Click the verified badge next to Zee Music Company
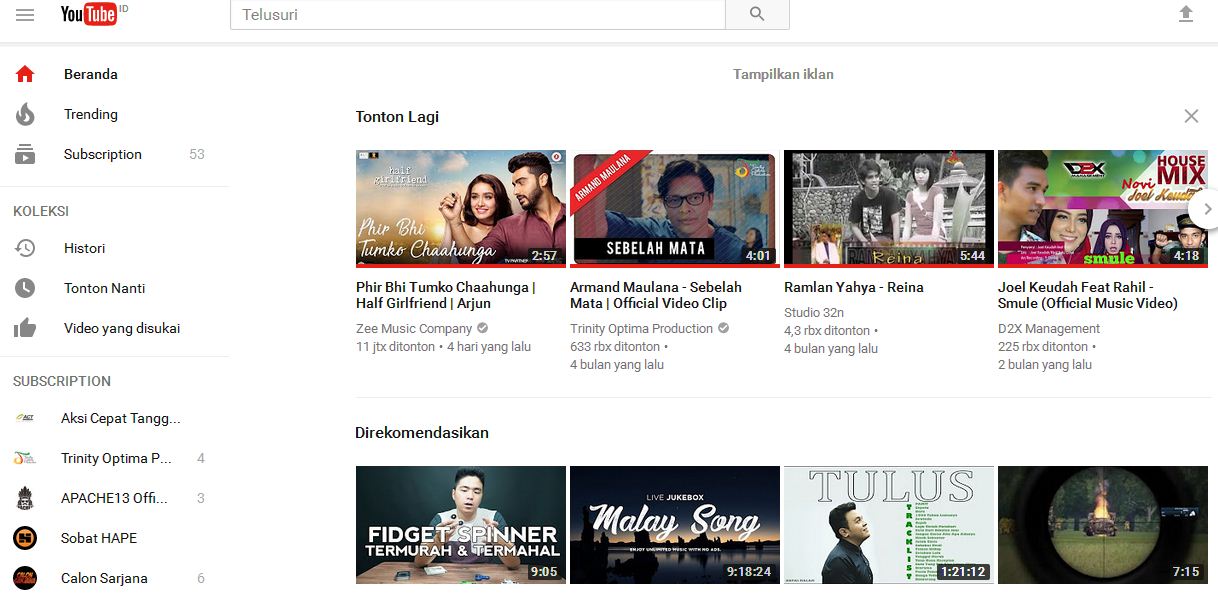1218x595 pixels. 481,327
